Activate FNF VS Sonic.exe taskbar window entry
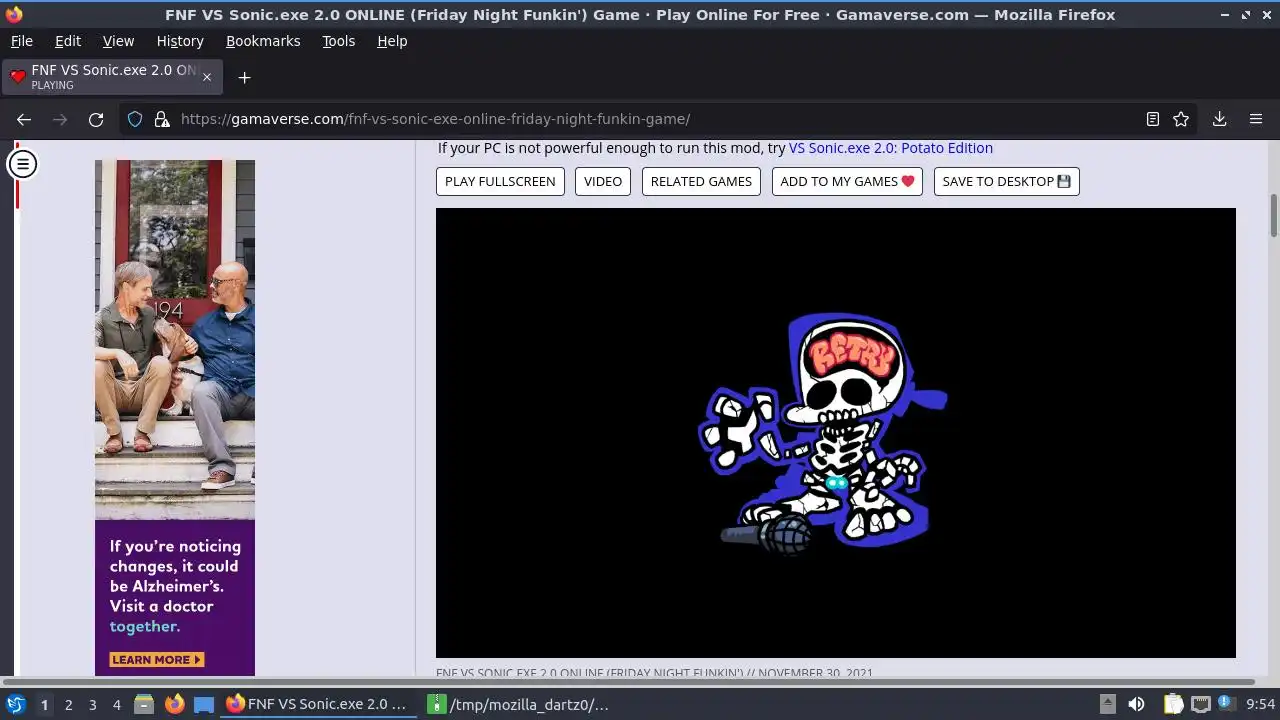The height and width of the screenshot is (720, 1280). click(x=317, y=704)
